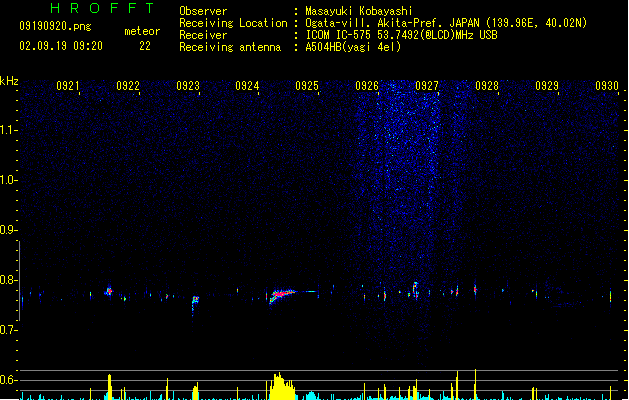Click the 0921 time marker

click(x=68, y=86)
